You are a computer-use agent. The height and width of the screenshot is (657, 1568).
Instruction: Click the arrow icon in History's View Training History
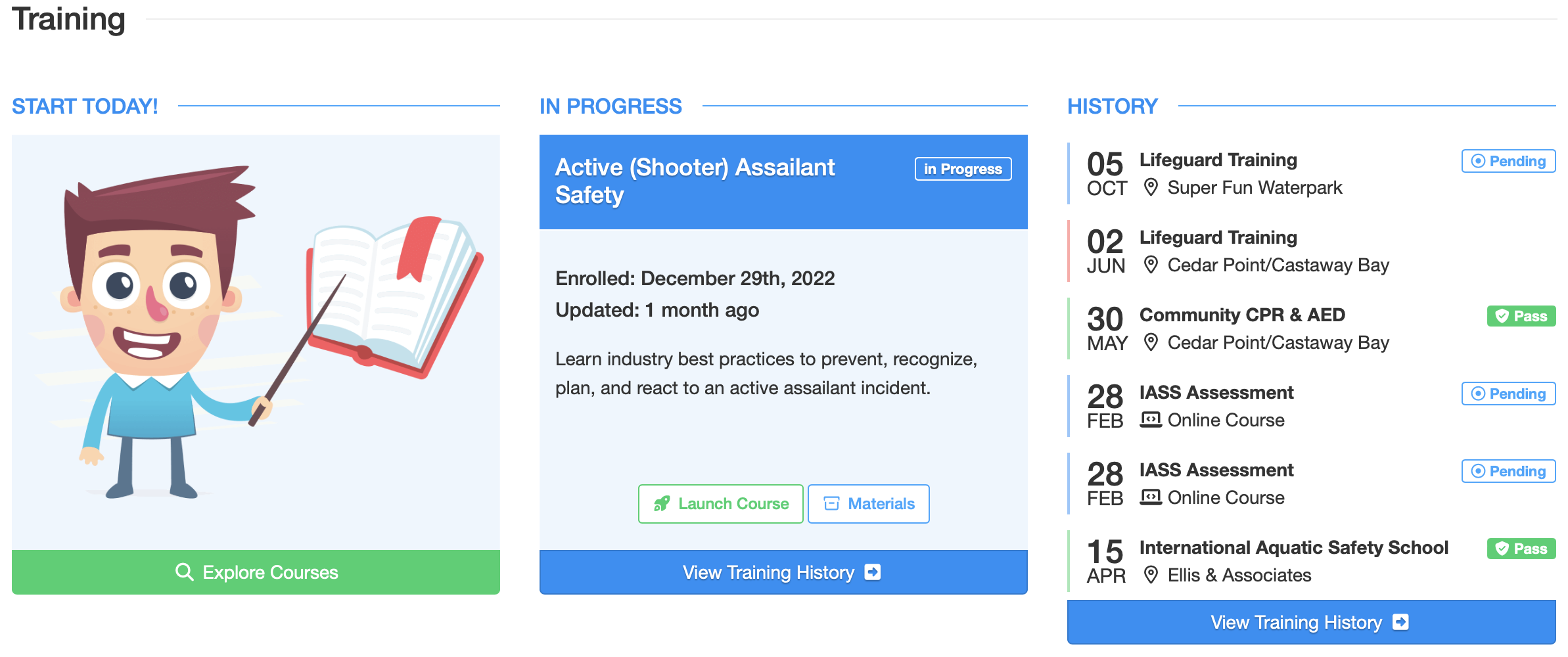(x=1400, y=622)
